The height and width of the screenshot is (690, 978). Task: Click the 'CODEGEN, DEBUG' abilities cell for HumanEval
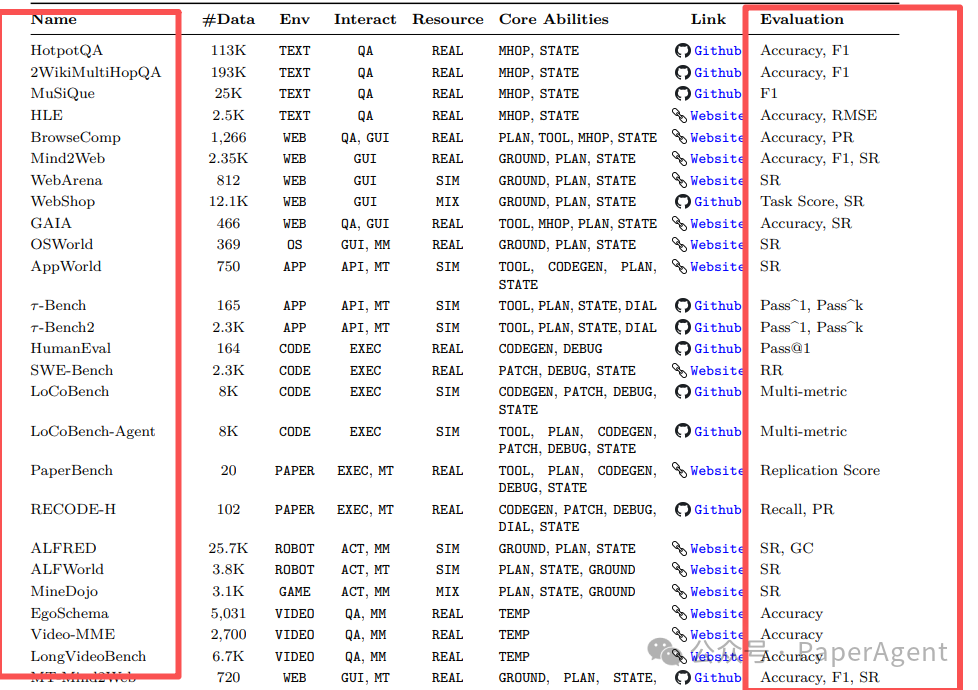click(550, 349)
